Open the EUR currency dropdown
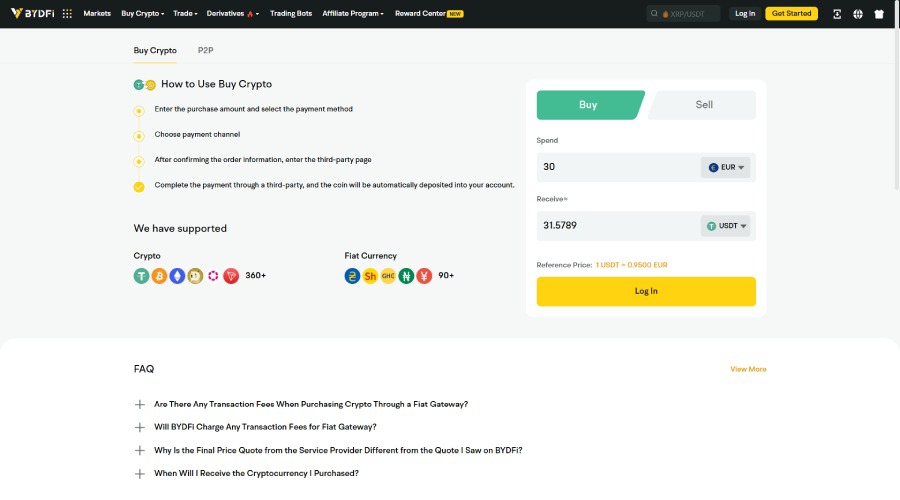The width and height of the screenshot is (900, 500). coord(726,168)
